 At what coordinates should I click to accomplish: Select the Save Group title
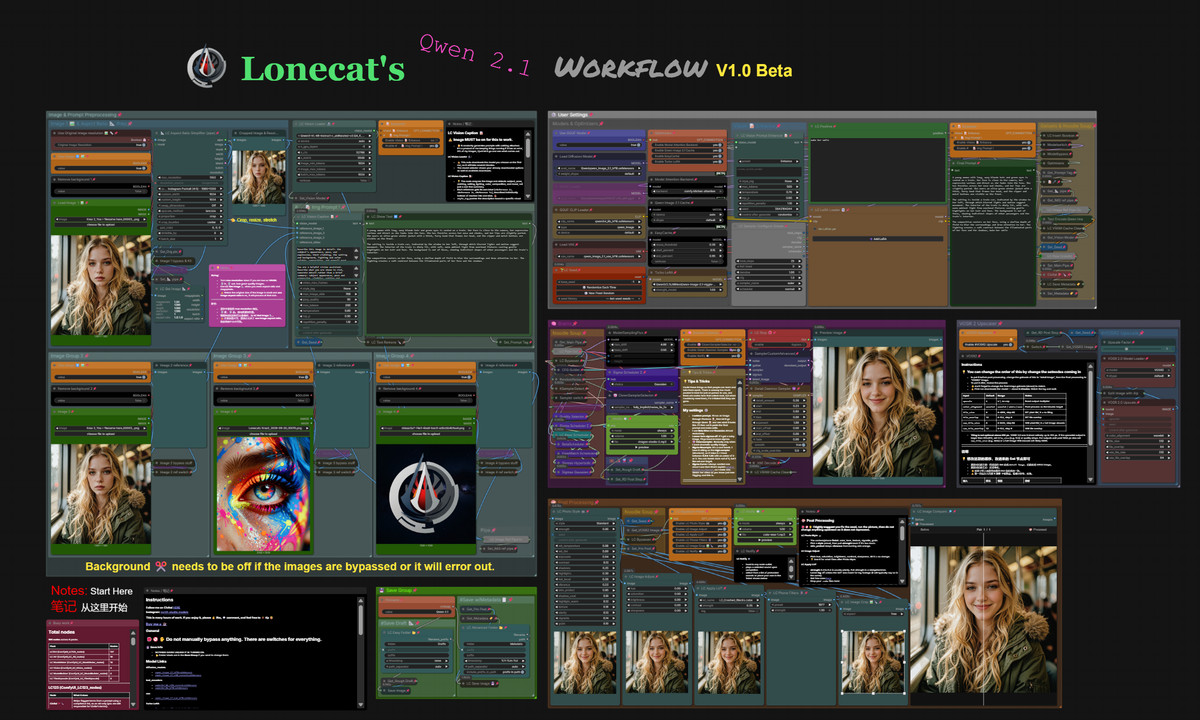click(399, 590)
